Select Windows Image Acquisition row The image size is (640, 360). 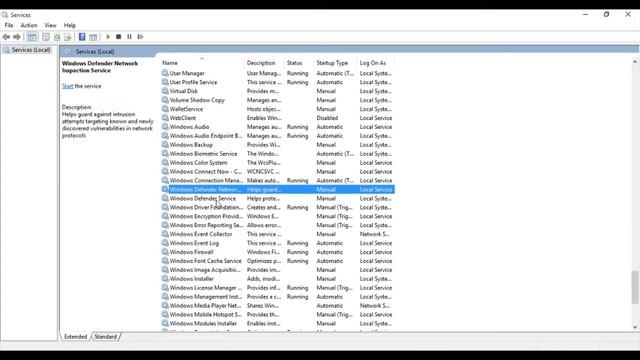(x=278, y=270)
